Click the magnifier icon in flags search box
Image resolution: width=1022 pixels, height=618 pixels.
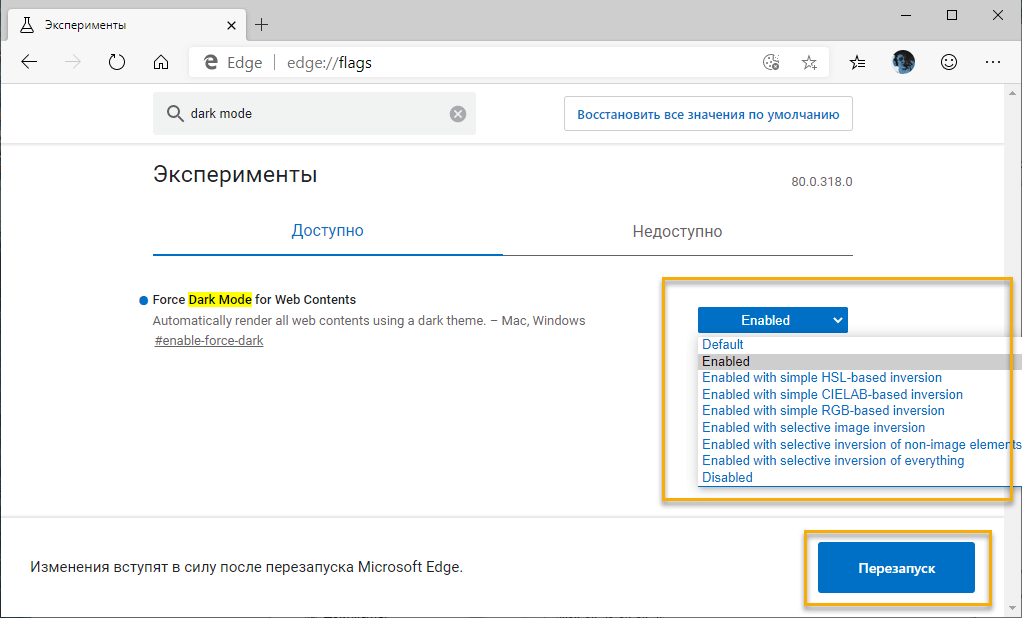pos(173,113)
